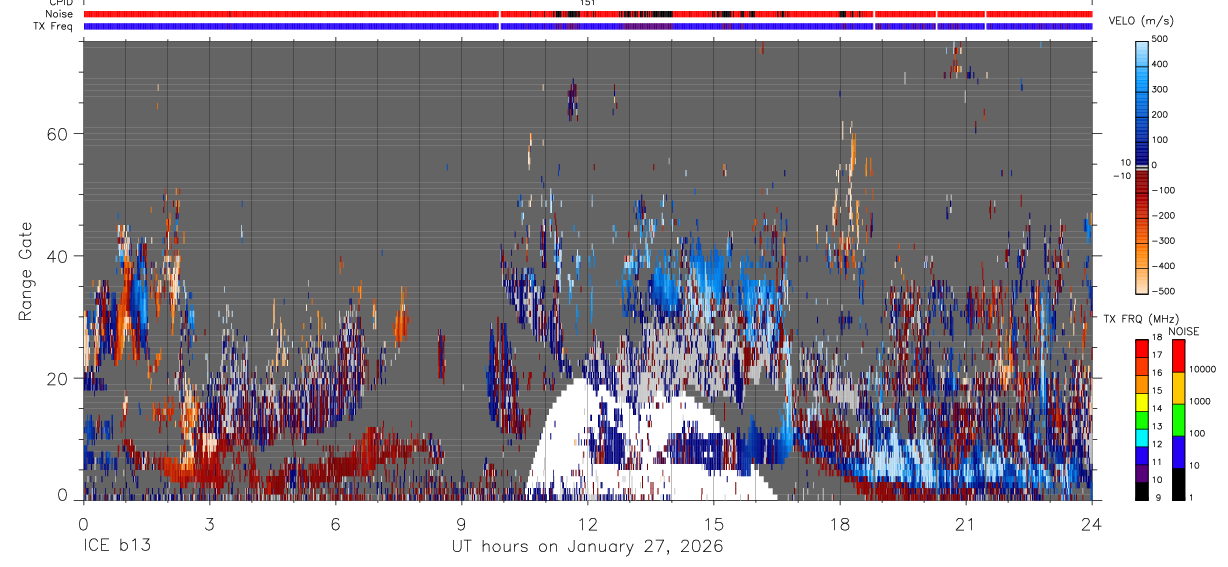
Task: Click the TX FRQ scale label '9'
Action: [x=1156, y=499]
